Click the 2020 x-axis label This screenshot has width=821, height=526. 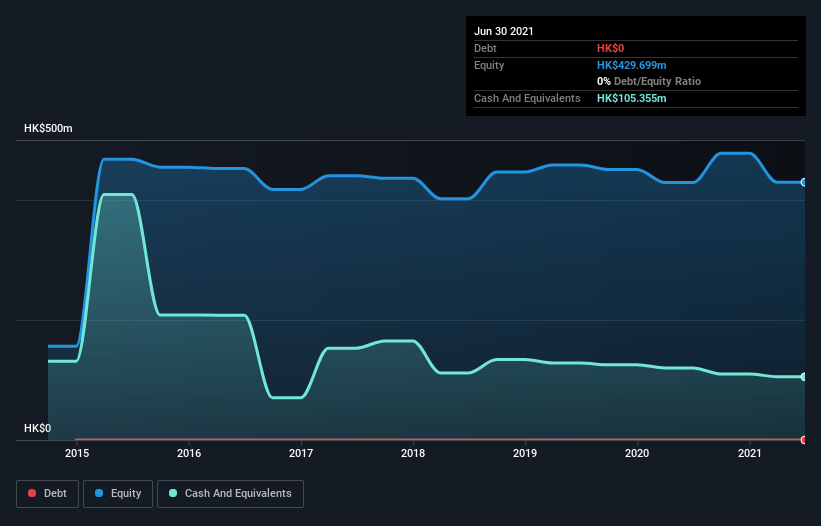(x=637, y=453)
